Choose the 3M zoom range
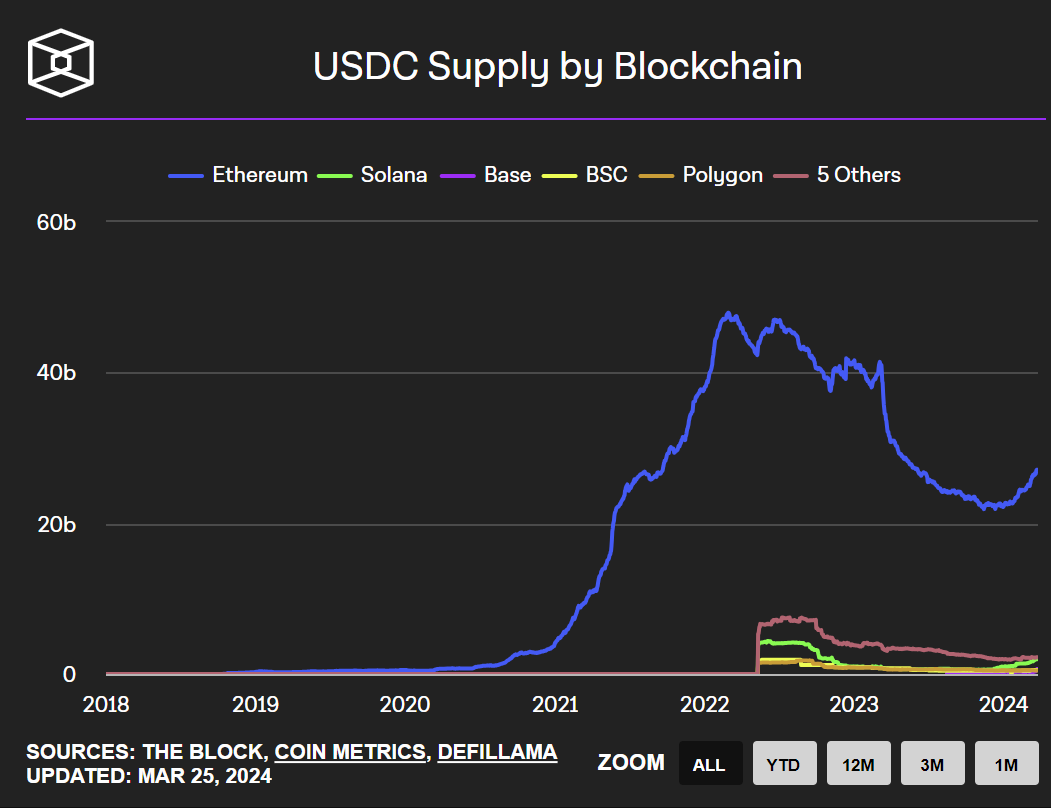 [932, 764]
